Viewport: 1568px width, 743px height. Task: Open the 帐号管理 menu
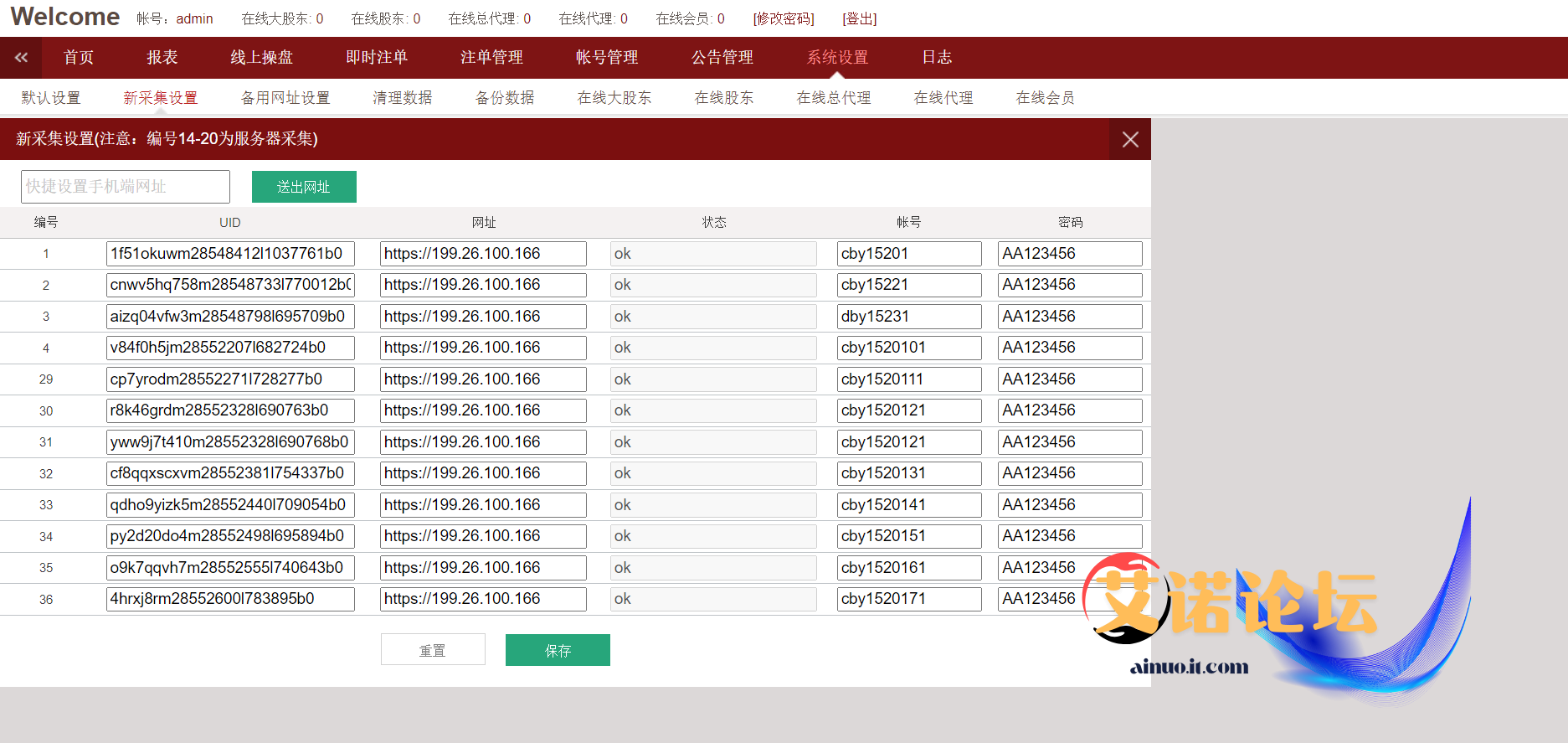(x=607, y=57)
